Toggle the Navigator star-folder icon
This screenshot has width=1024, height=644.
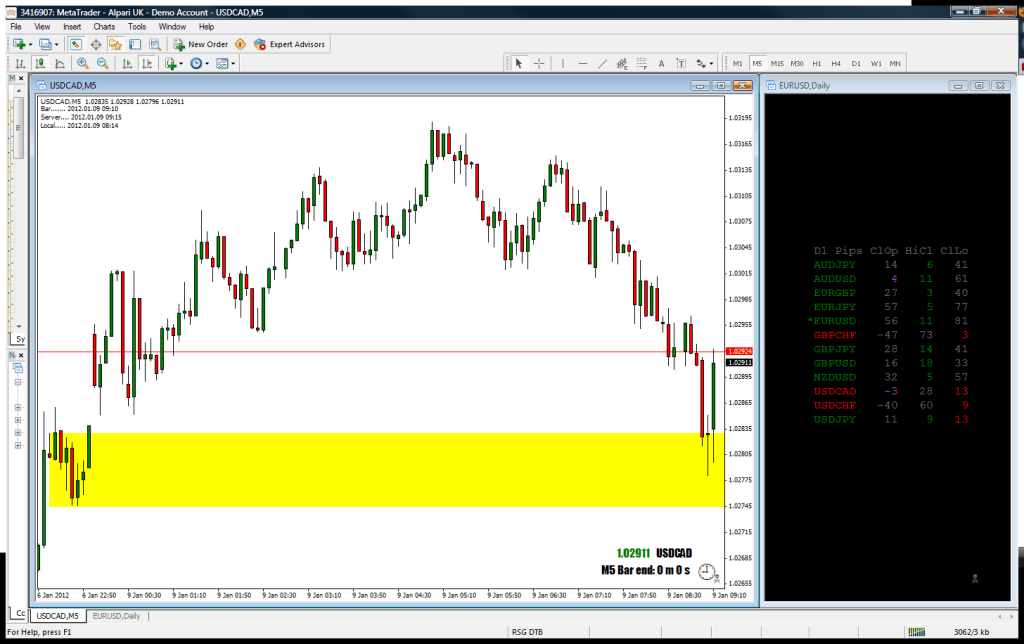tap(116, 44)
